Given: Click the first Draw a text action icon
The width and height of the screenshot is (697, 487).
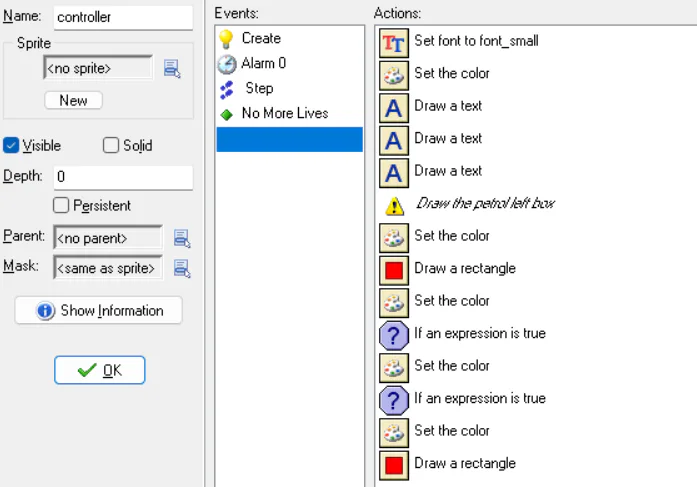Looking at the screenshot, I should (394, 106).
